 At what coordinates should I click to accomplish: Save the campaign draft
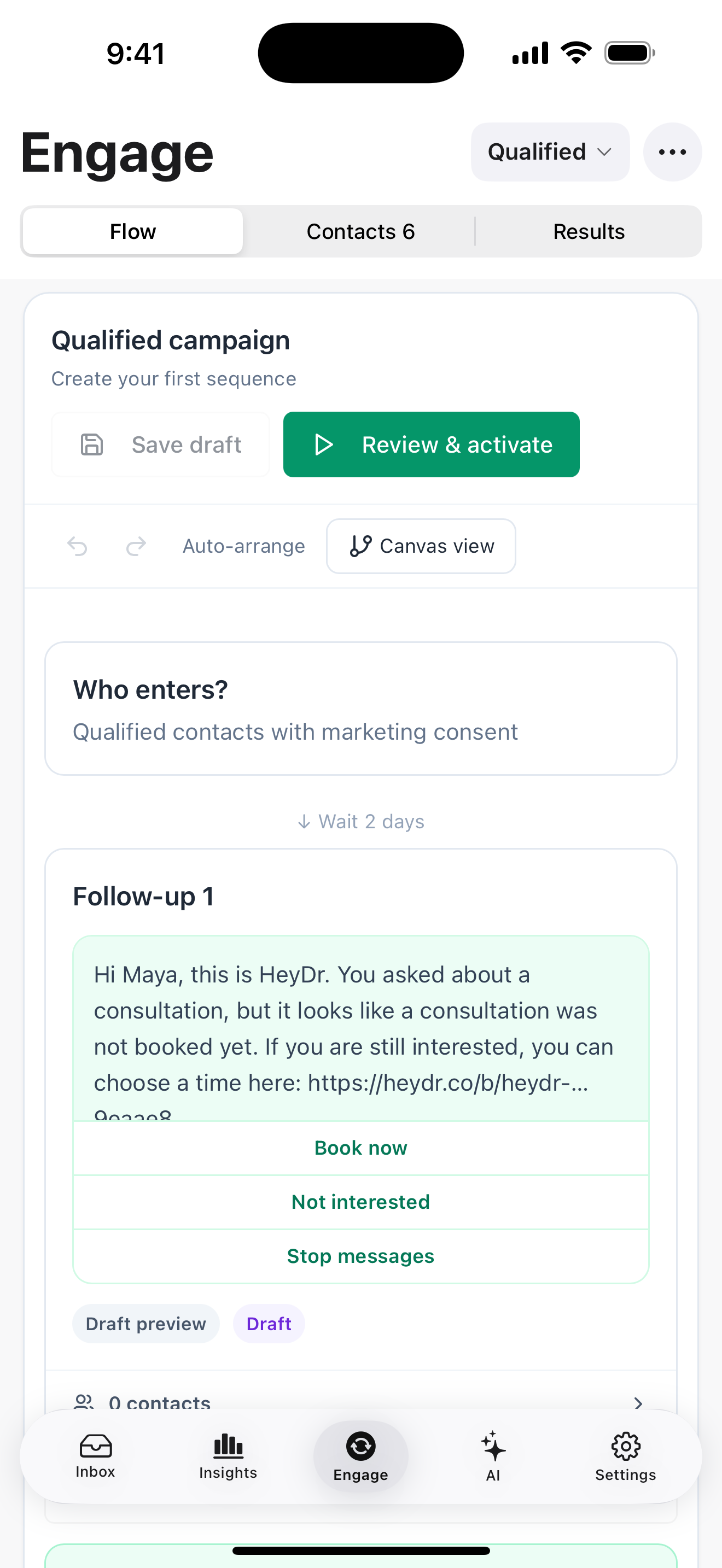click(161, 444)
